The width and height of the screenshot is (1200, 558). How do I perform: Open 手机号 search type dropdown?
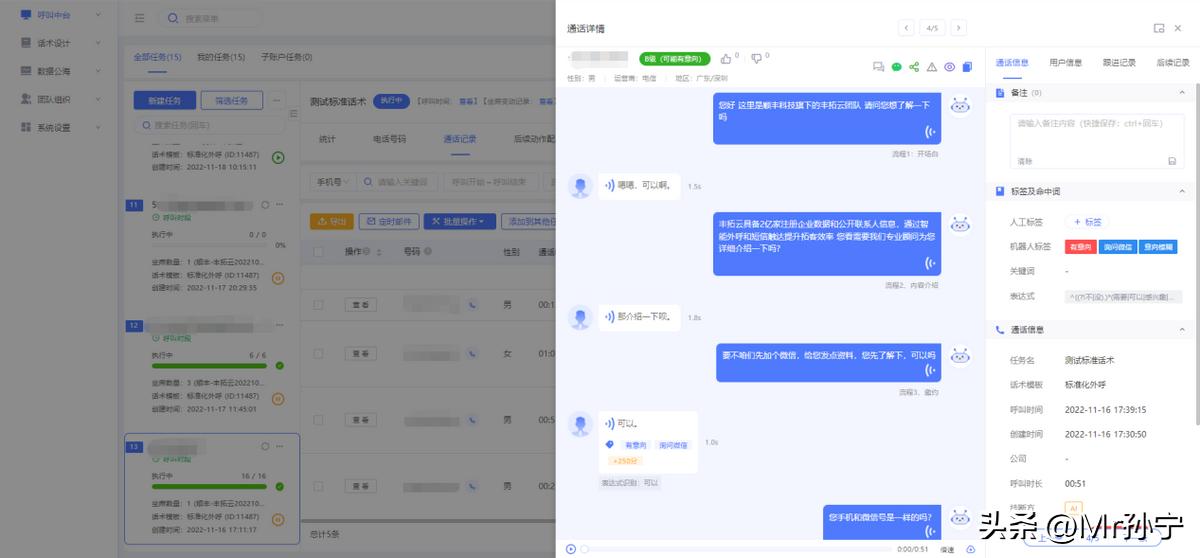(x=335, y=182)
